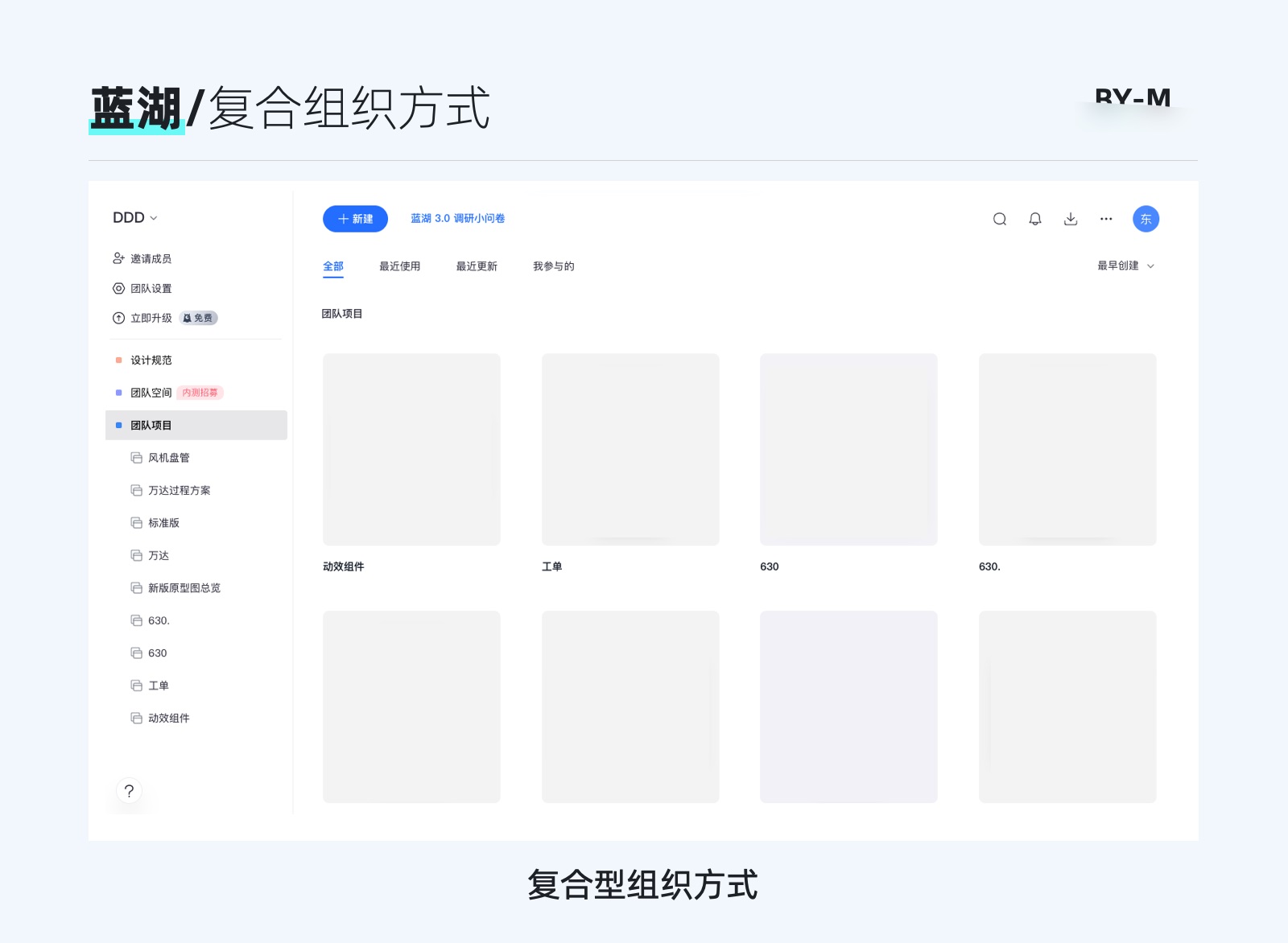Open the 动效组件 project card thumbnail
The height and width of the screenshot is (943, 1288).
pyautogui.click(x=411, y=449)
